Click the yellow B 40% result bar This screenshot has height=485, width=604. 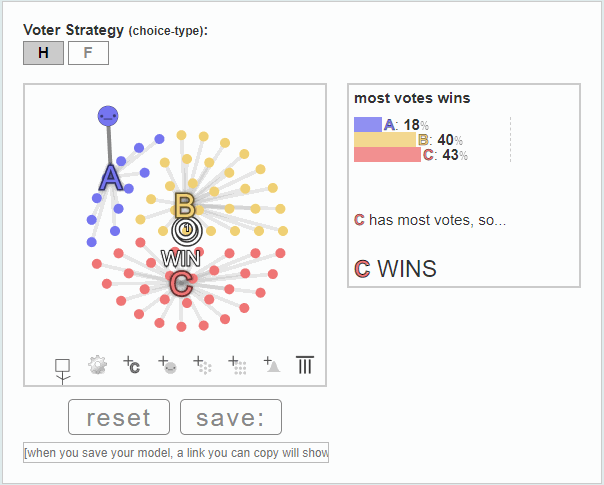[385, 139]
